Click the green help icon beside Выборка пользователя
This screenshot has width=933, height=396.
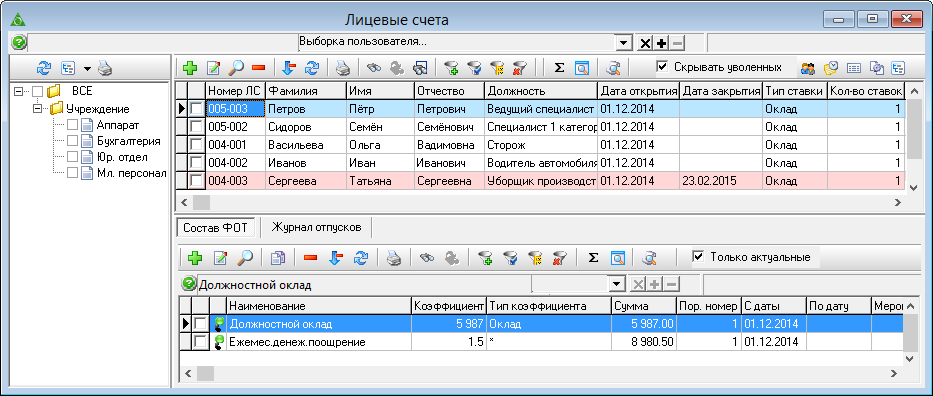pos(20,43)
